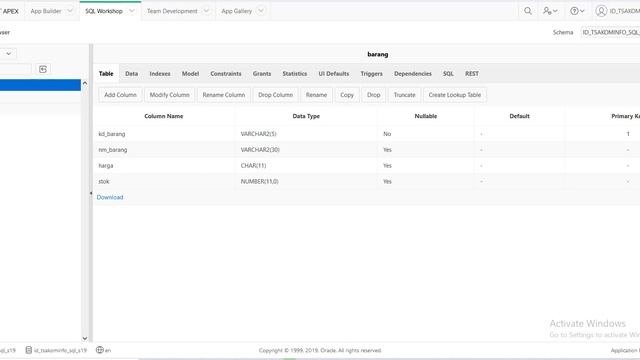Click the globe language icon in footer
640x360 pixels.
[100, 350]
